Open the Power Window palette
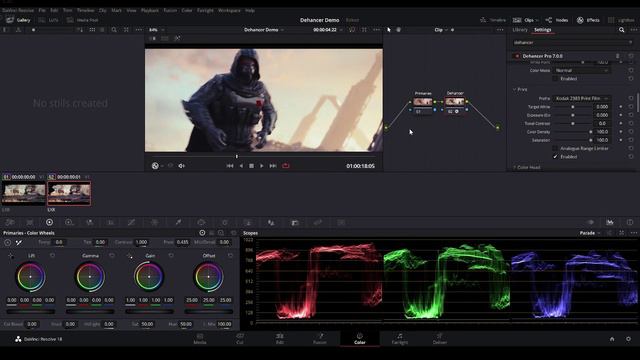 202,222
